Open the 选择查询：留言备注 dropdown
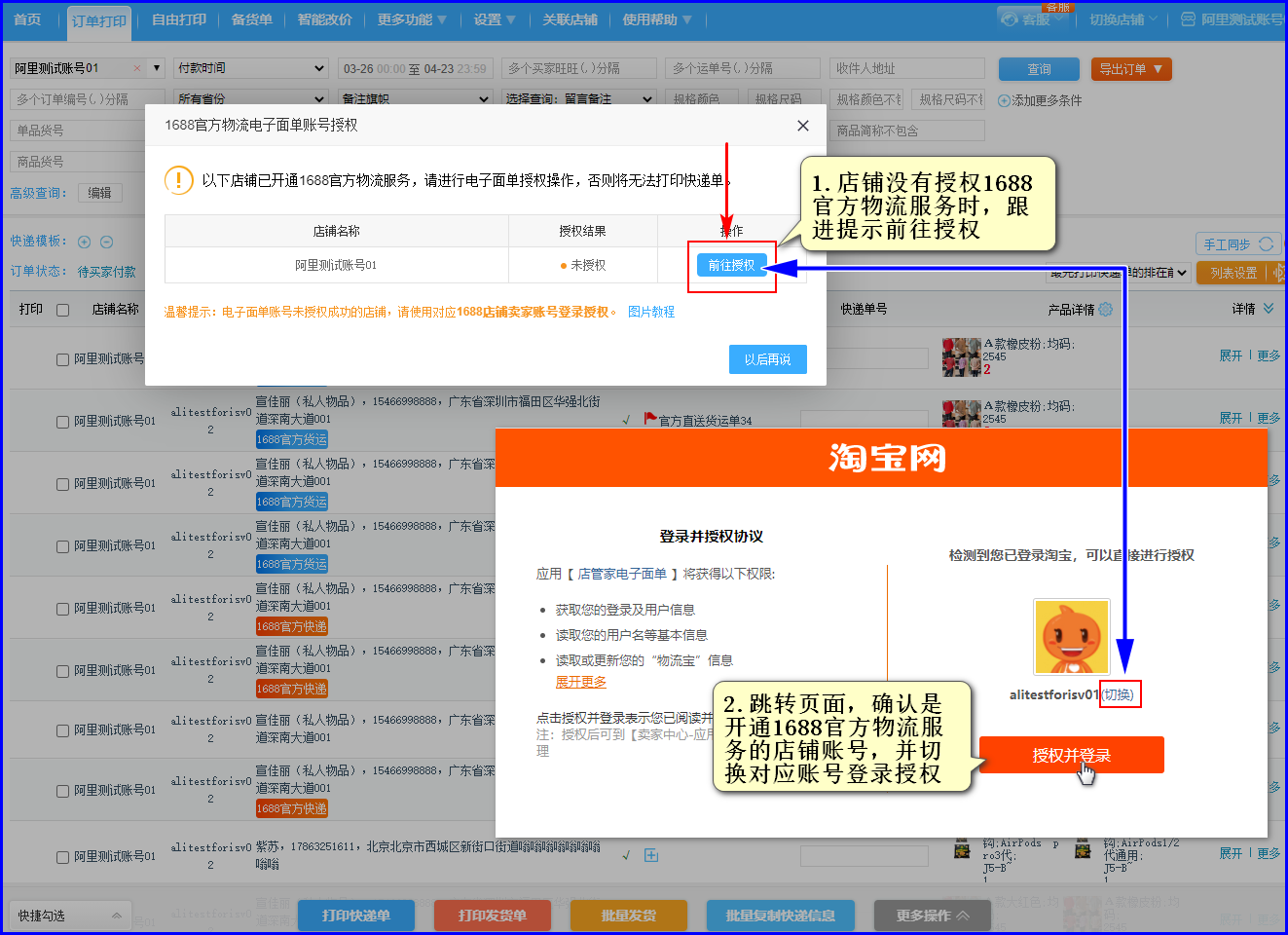Screen dimensions: 1288x935 point(579,99)
